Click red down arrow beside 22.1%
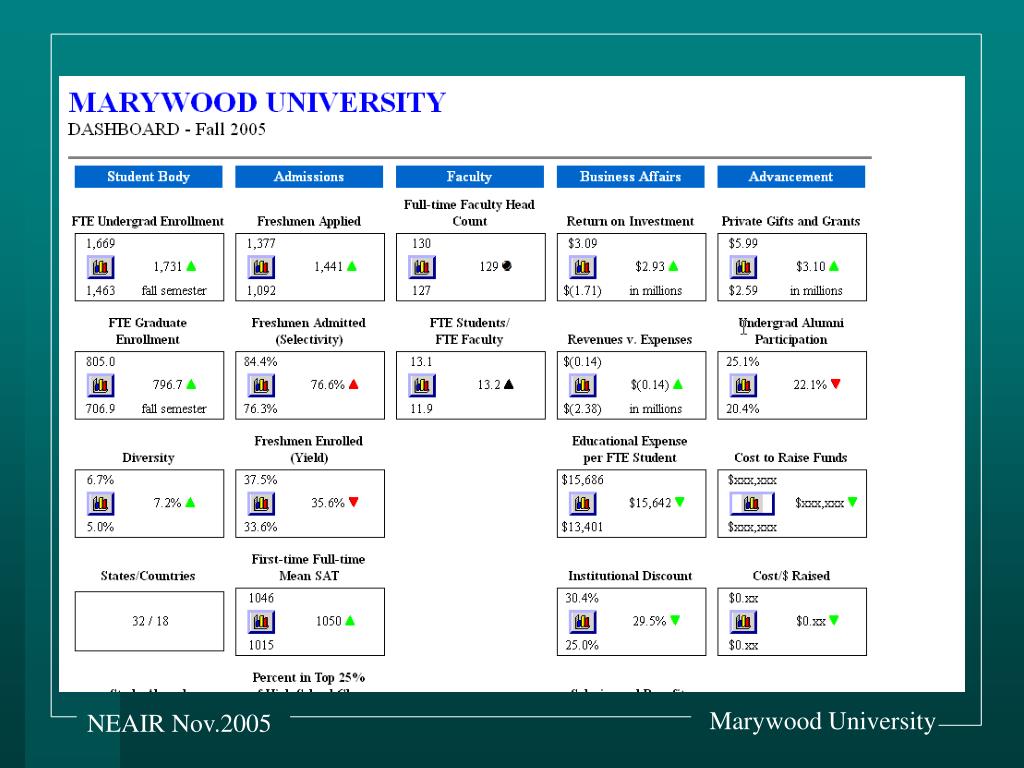The image size is (1024, 768). 835,384
